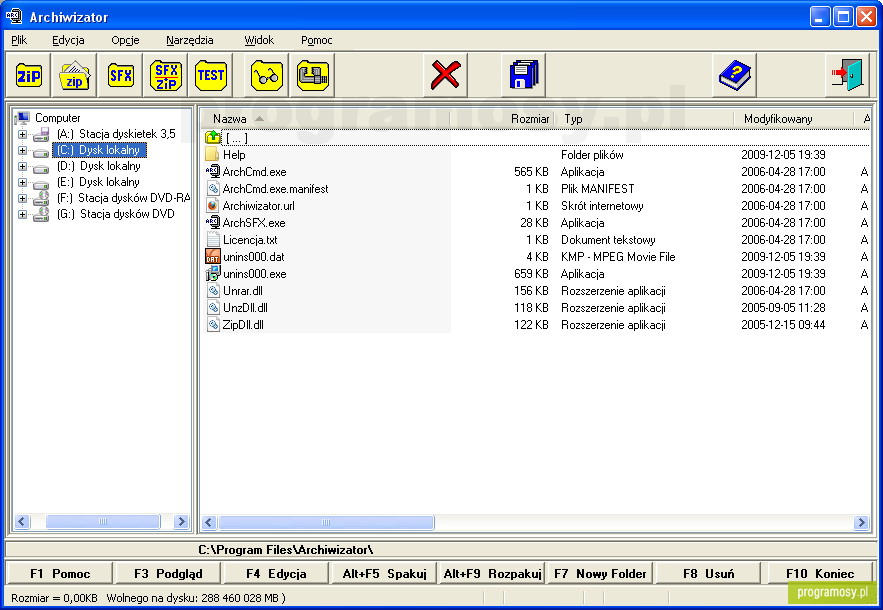Click file list scrollbar left arrow
Image resolution: width=883 pixels, height=610 pixels.
click(209, 523)
